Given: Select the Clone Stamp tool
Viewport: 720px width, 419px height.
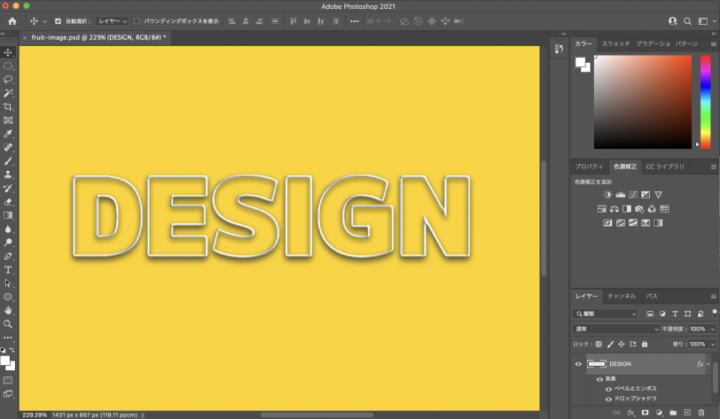Looking at the screenshot, I should (x=8, y=175).
